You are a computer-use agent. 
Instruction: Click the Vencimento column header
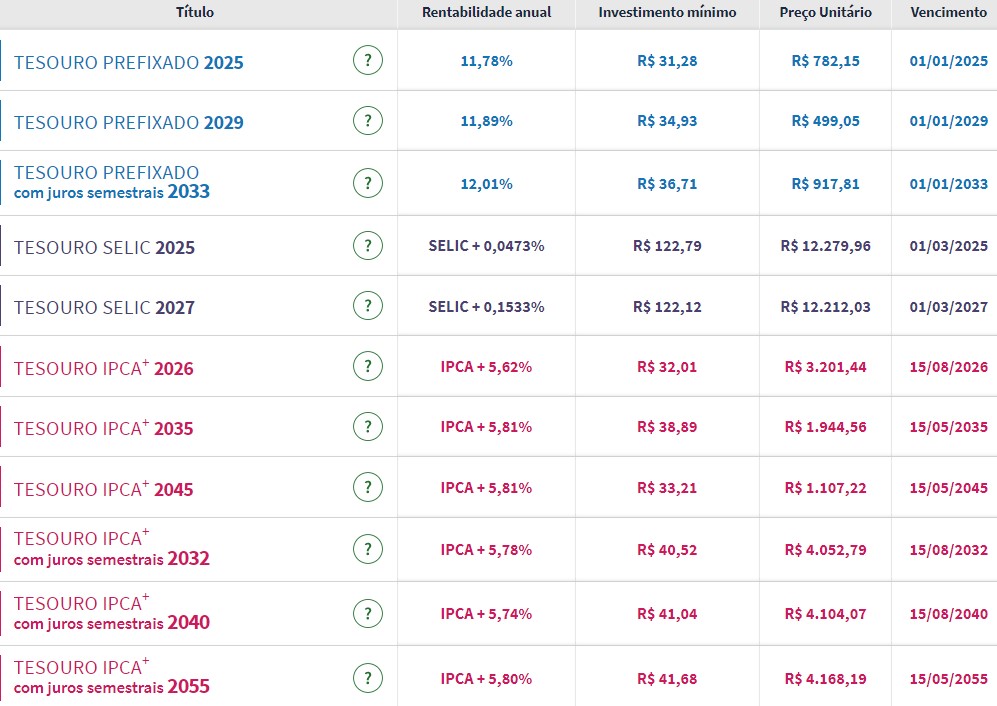tap(948, 13)
